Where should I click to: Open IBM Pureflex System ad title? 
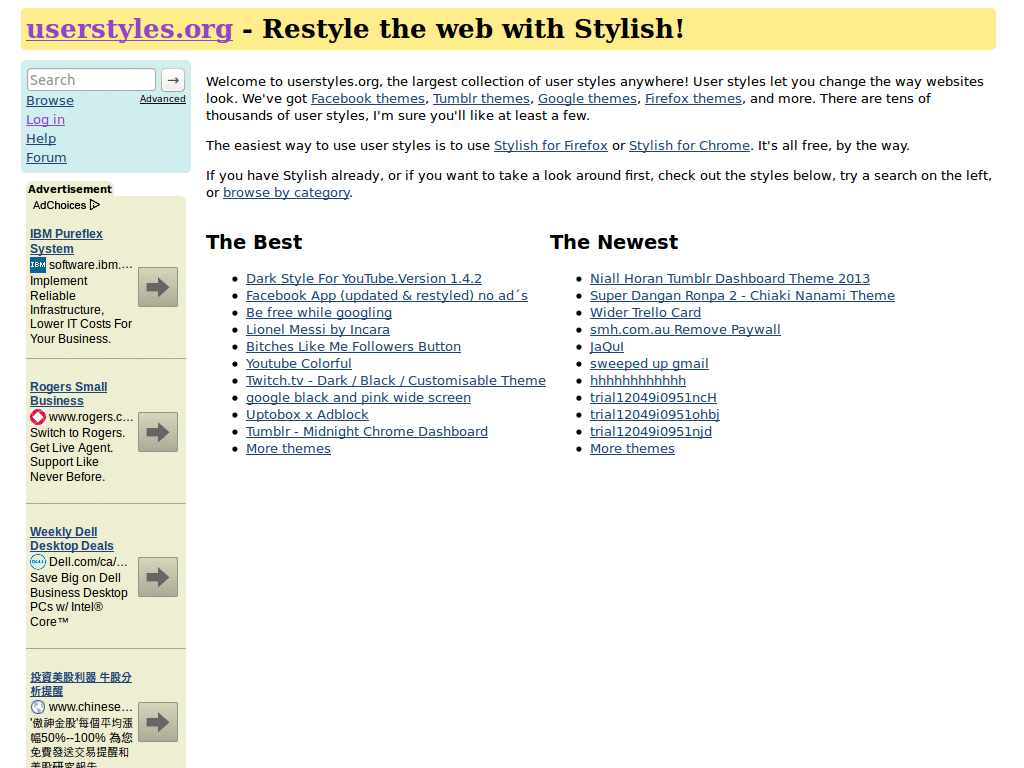coord(66,241)
